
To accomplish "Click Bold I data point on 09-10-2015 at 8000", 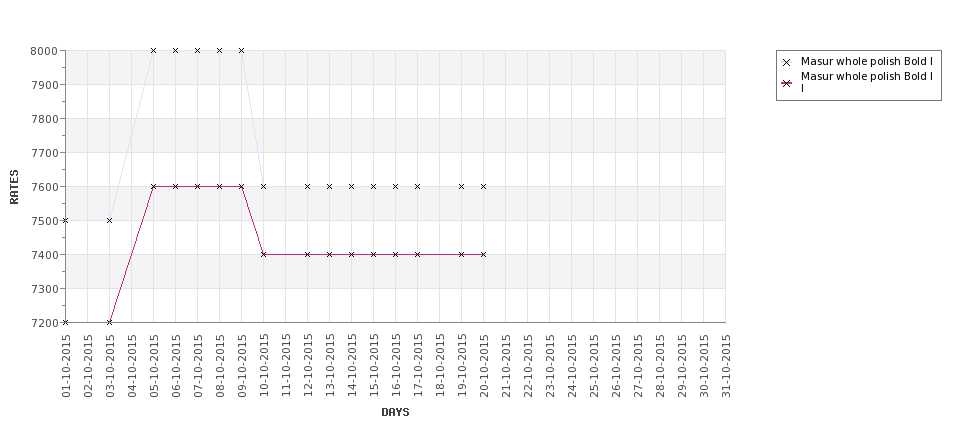I will click(x=241, y=50).
